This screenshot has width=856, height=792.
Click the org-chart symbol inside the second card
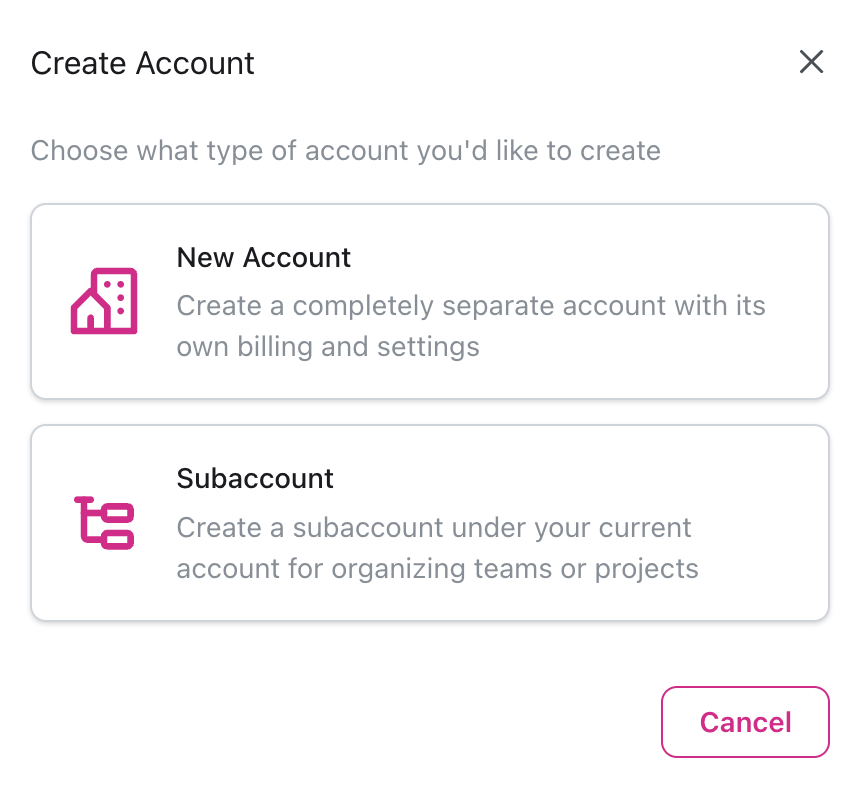[x=103, y=522]
